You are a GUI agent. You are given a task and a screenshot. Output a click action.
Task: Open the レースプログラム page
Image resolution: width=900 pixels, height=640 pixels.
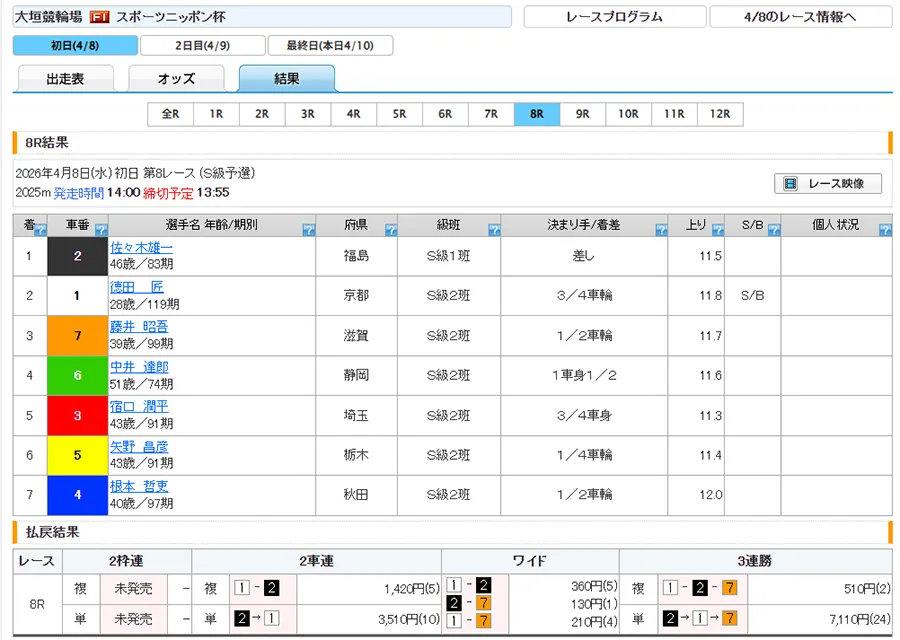(x=613, y=17)
